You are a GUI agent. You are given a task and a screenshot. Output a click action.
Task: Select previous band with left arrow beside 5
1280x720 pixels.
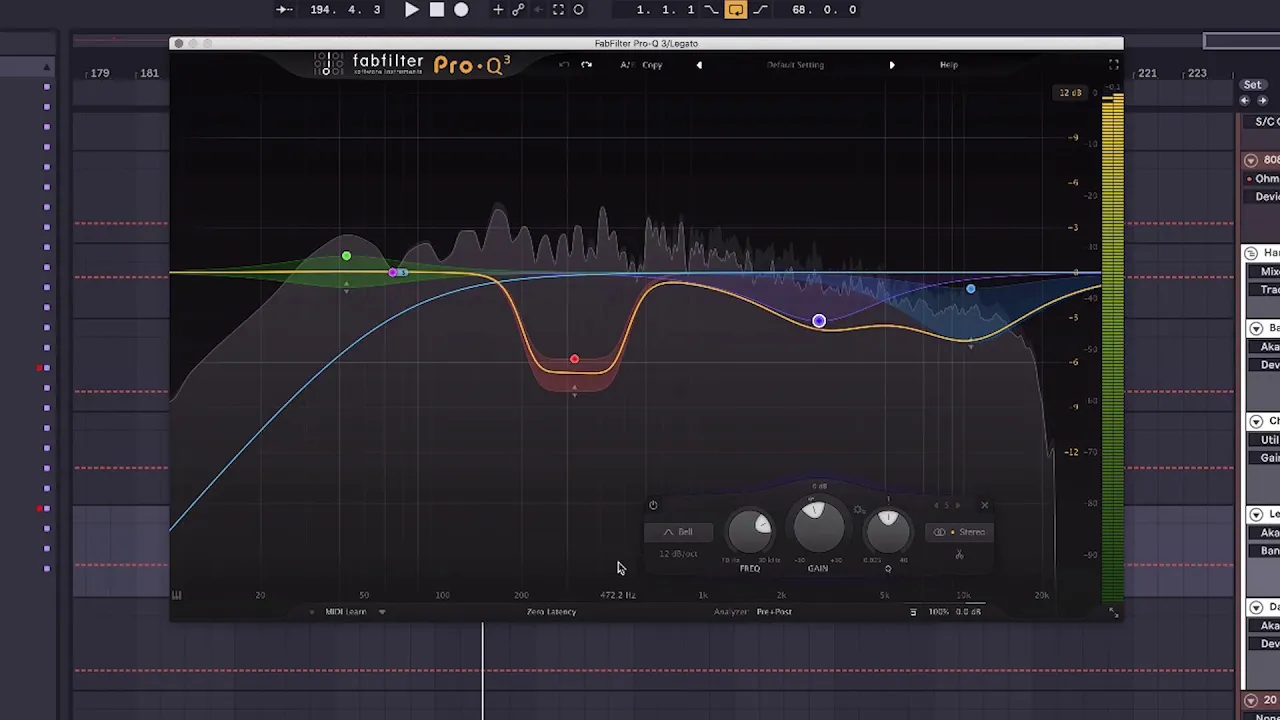pyautogui.click(x=936, y=505)
